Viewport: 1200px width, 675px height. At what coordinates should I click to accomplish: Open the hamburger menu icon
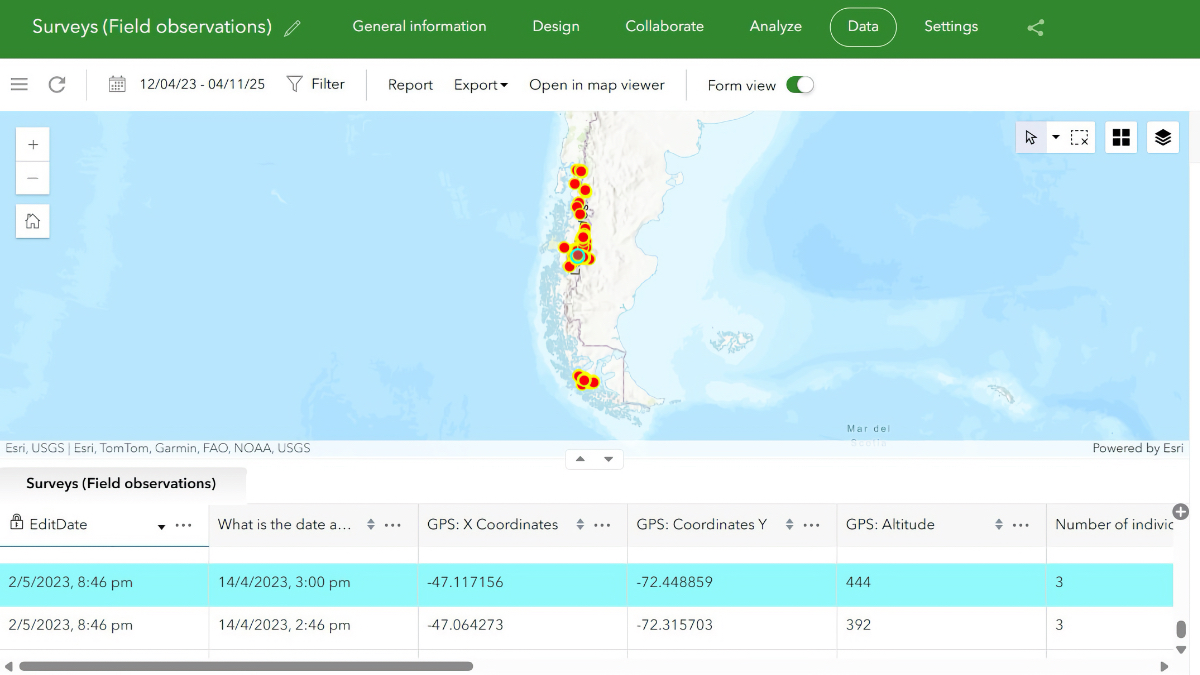pyautogui.click(x=19, y=85)
